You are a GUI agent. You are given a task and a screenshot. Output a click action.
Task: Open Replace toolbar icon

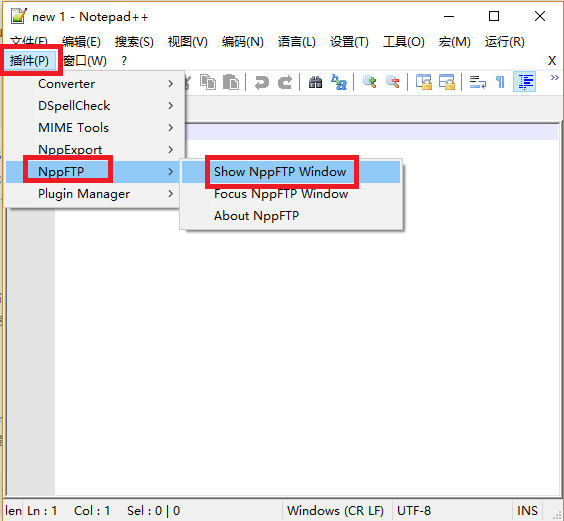click(339, 82)
